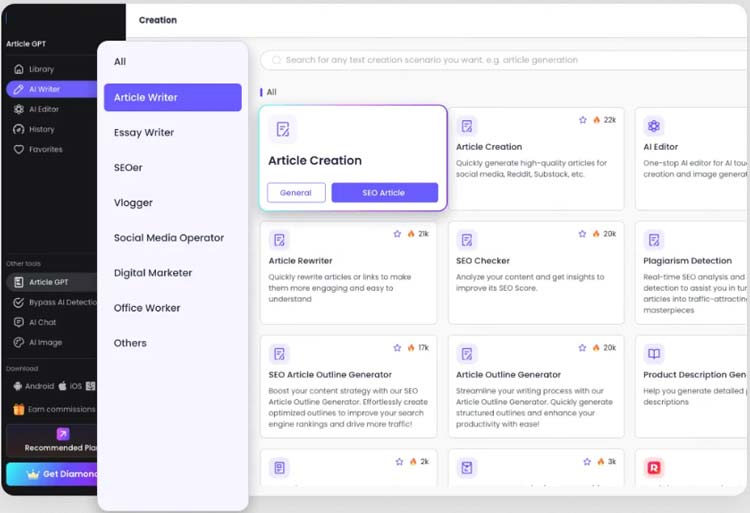Click the 3k card document icon

coord(467,468)
